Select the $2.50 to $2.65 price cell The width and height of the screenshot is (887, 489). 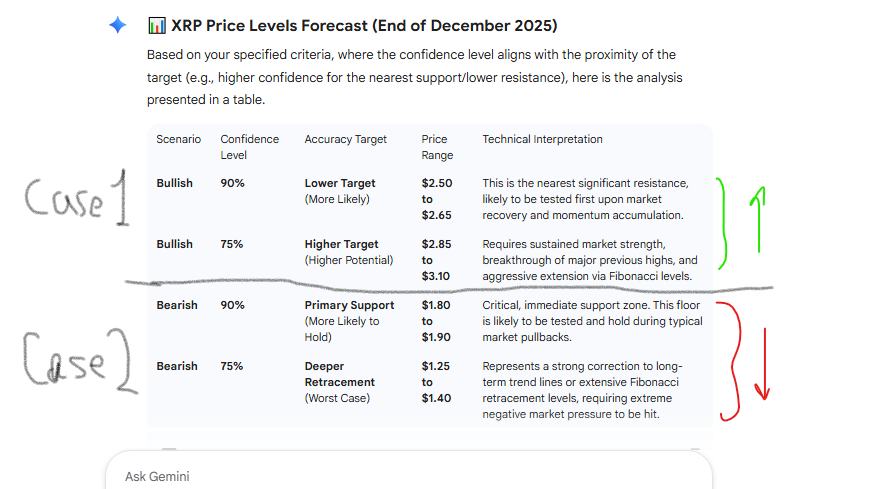point(437,199)
